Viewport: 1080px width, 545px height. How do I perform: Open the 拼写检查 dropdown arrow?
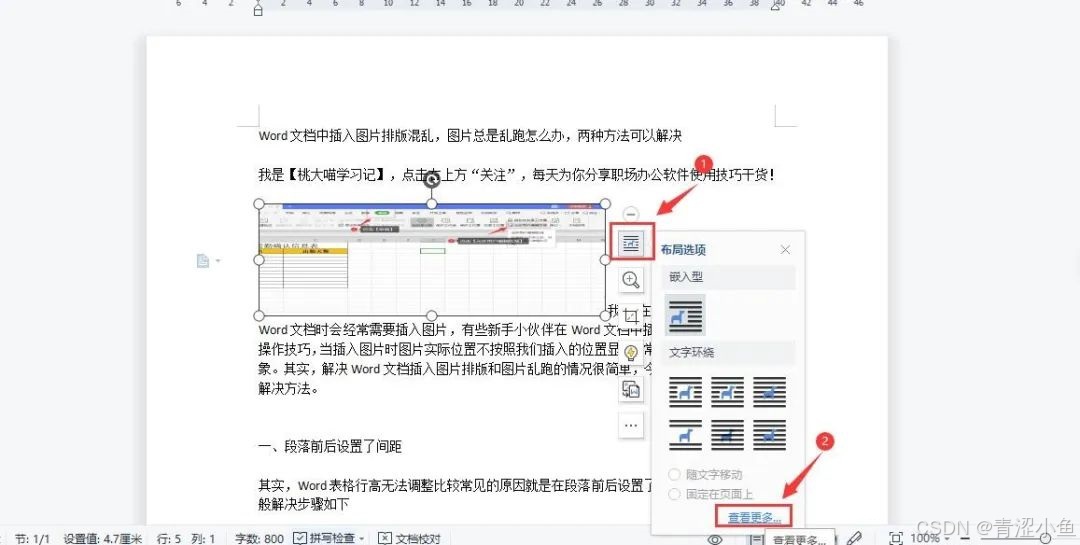click(x=362, y=539)
